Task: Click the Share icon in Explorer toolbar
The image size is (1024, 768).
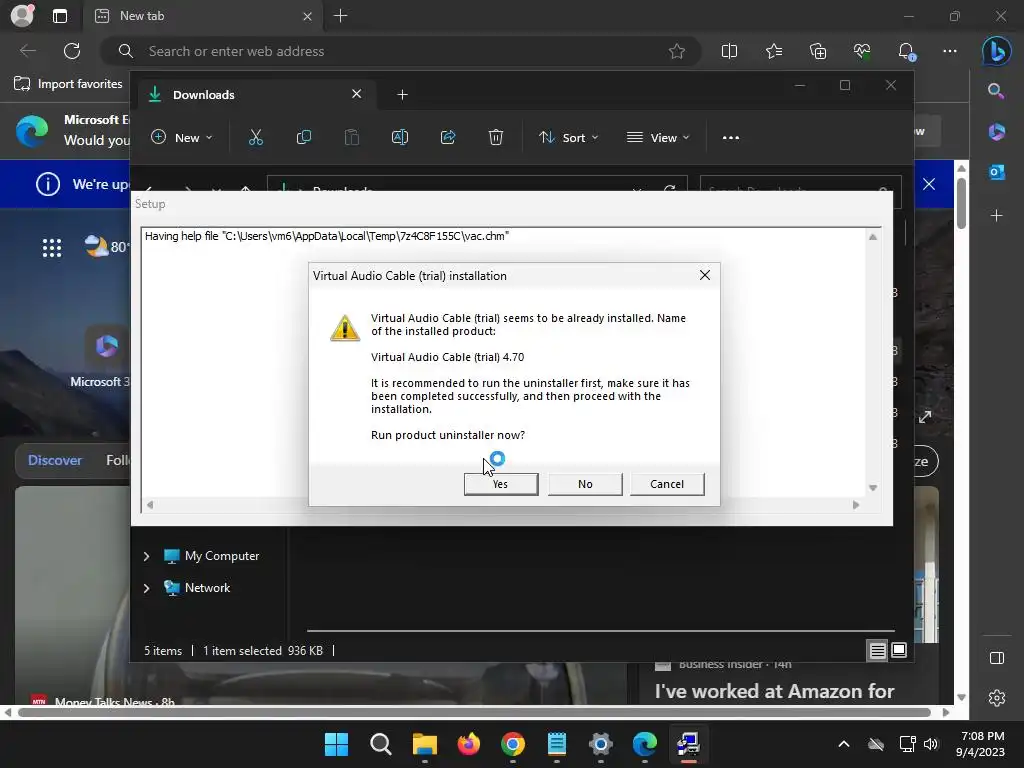Action: (x=448, y=137)
